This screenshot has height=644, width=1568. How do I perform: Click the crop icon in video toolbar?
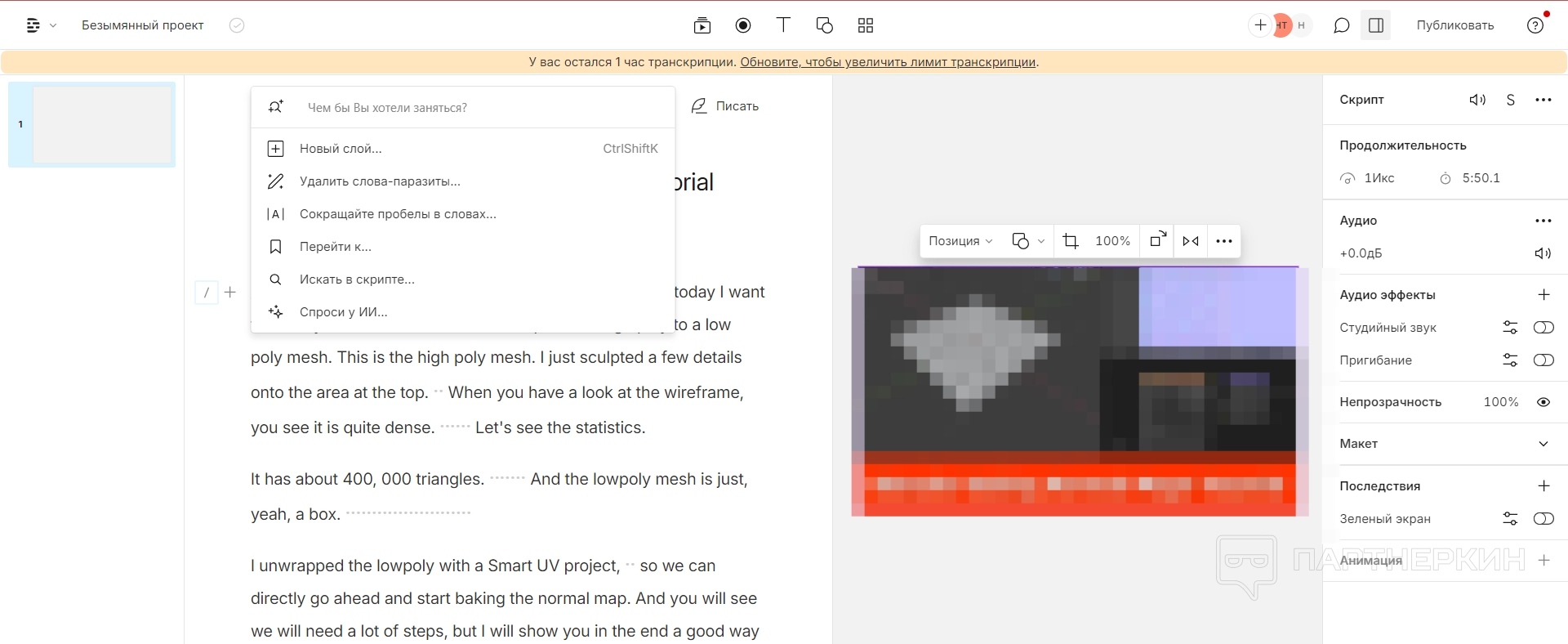(x=1071, y=241)
